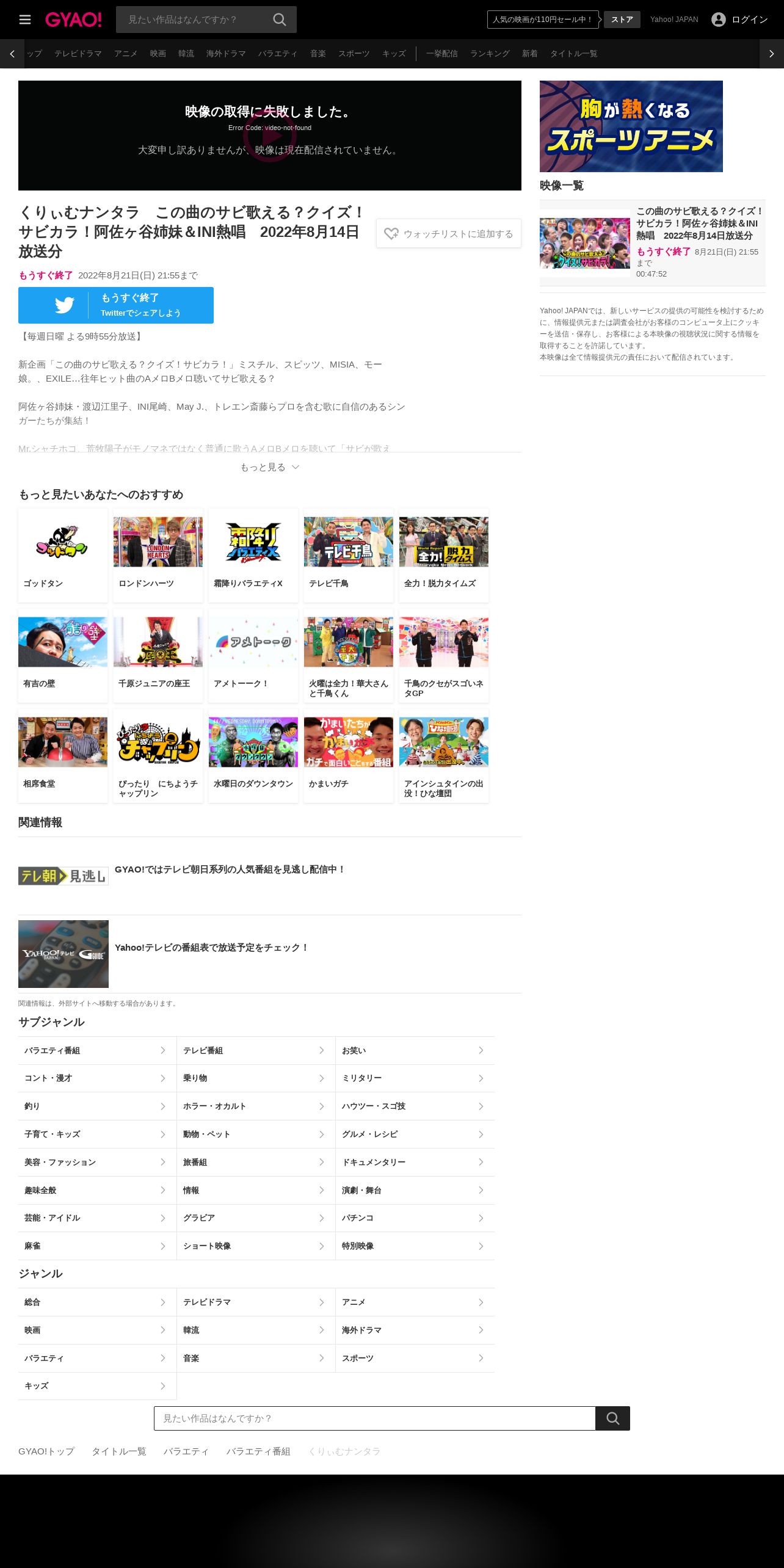This screenshot has height=1568, width=784.
Task: Open the アニメ category tab
Action: pos(126,54)
